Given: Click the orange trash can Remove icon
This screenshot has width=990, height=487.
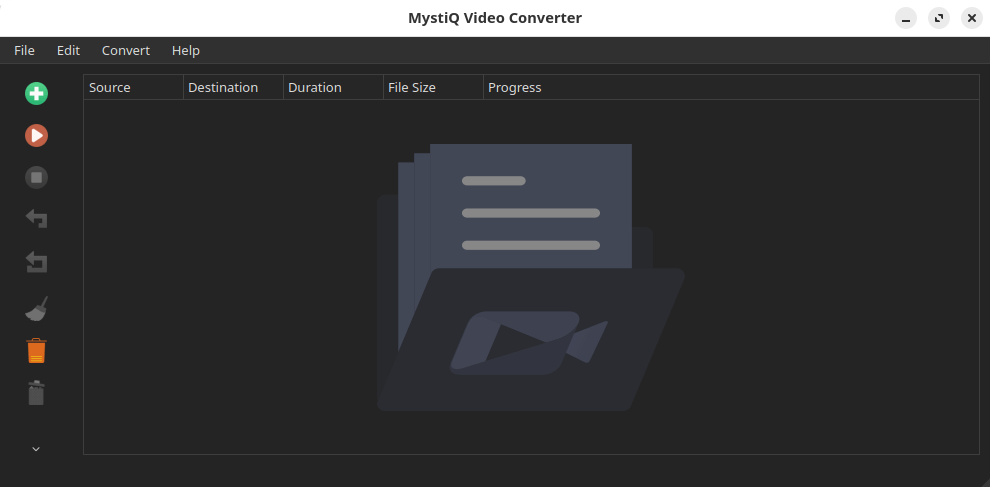Looking at the screenshot, I should tap(36, 351).
